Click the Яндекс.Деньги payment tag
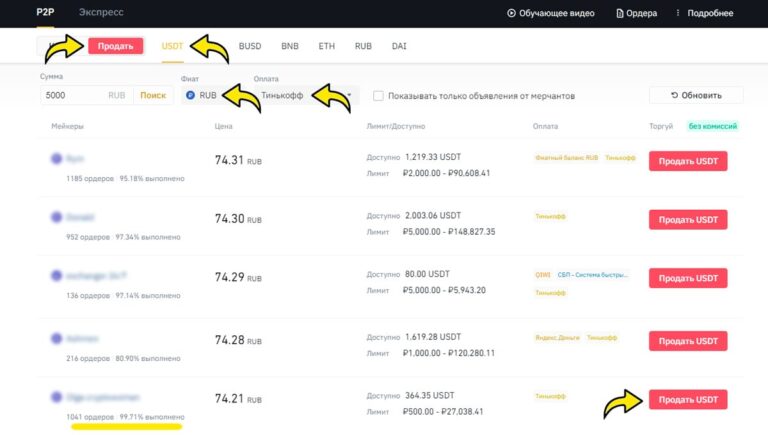Screen dimensions: 768x435 coord(557,338)
